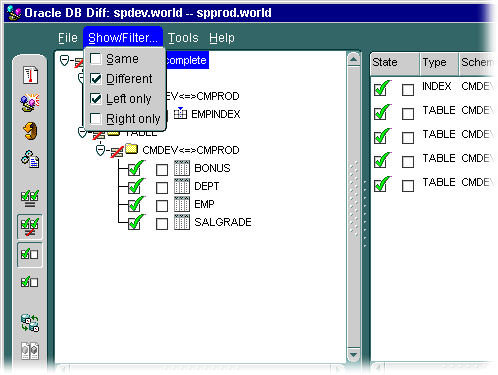Tick the empty checkbox beside BONUS

162,170
